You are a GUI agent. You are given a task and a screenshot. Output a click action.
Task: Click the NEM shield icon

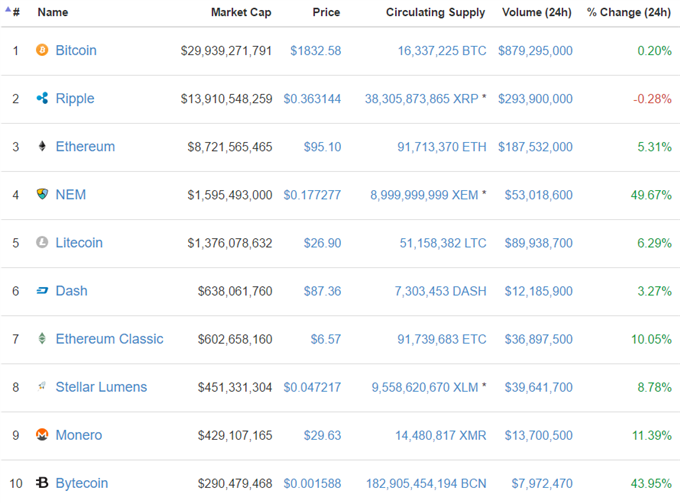coord(42,194)
